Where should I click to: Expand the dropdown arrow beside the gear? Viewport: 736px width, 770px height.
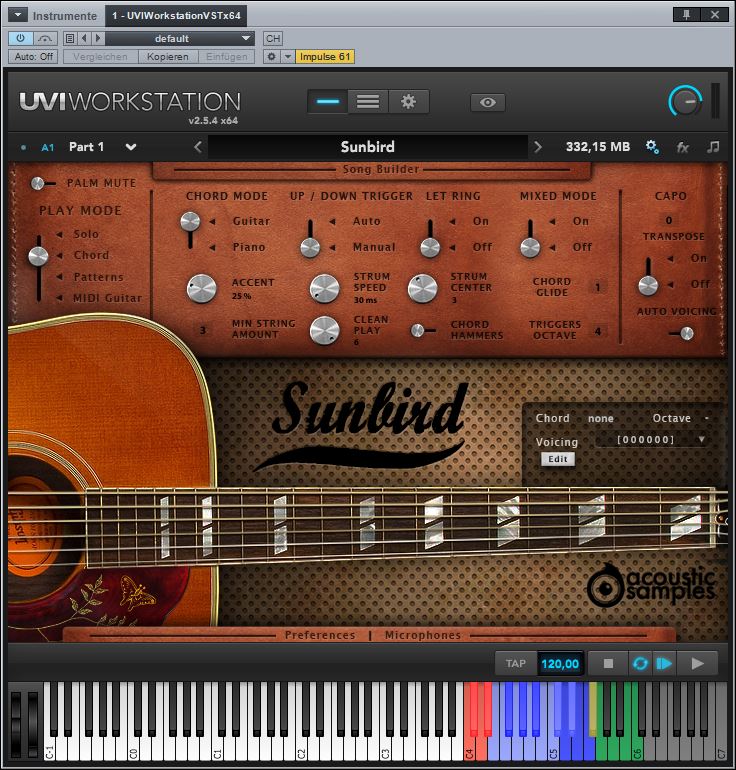(288, 56)
